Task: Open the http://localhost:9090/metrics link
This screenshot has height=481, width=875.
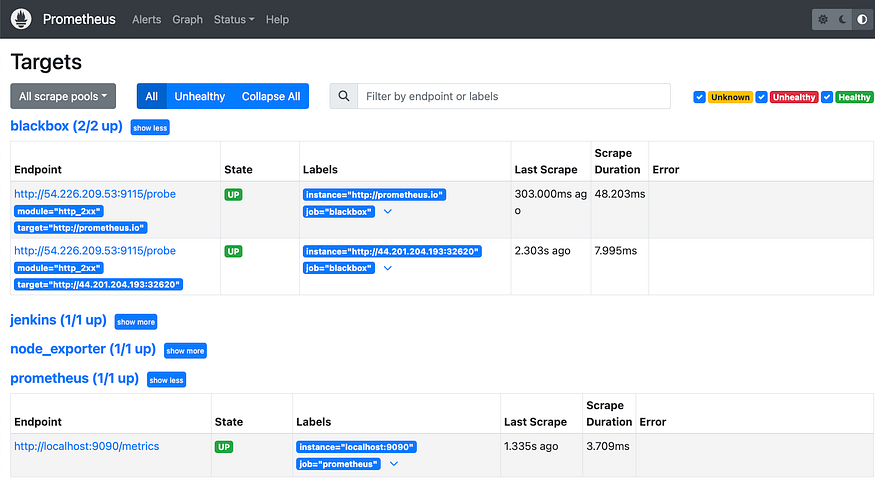Action: [86, 446]
